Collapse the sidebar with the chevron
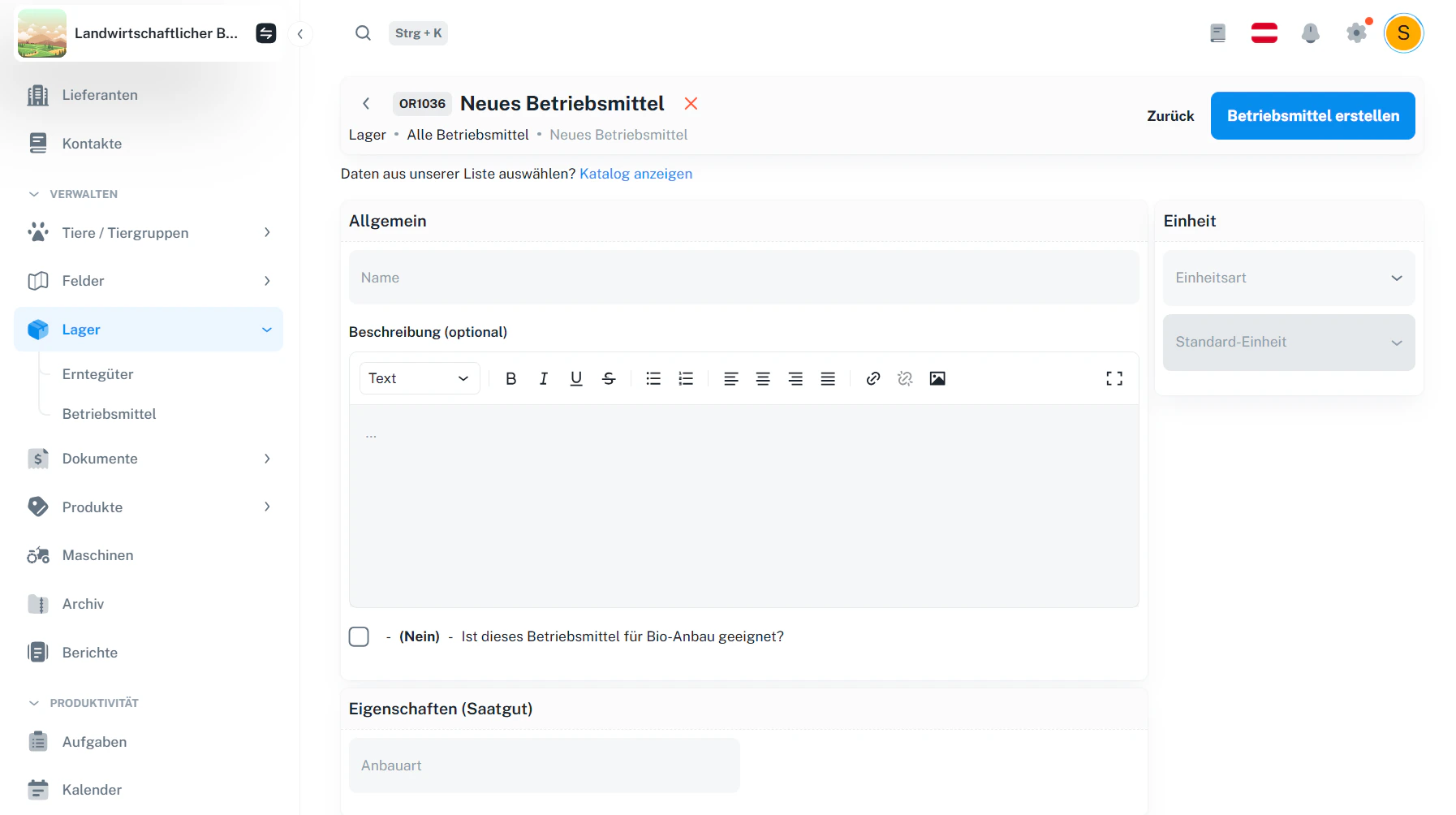Screen dimensions: 1456x815 (300, 34)
